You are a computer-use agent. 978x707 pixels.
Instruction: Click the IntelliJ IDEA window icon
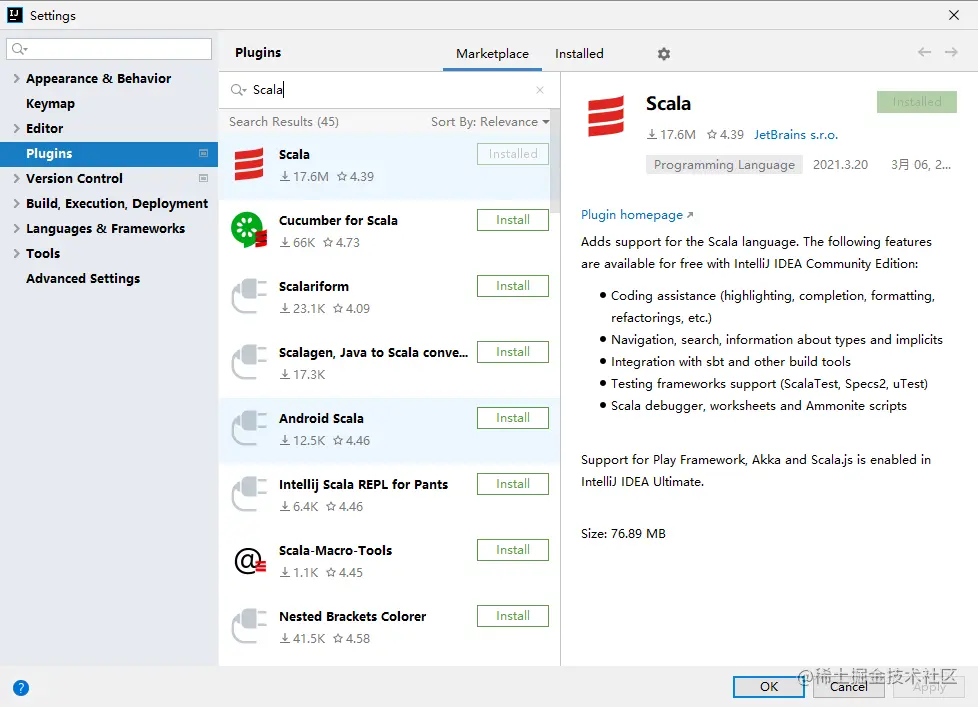tap(15, 15)
